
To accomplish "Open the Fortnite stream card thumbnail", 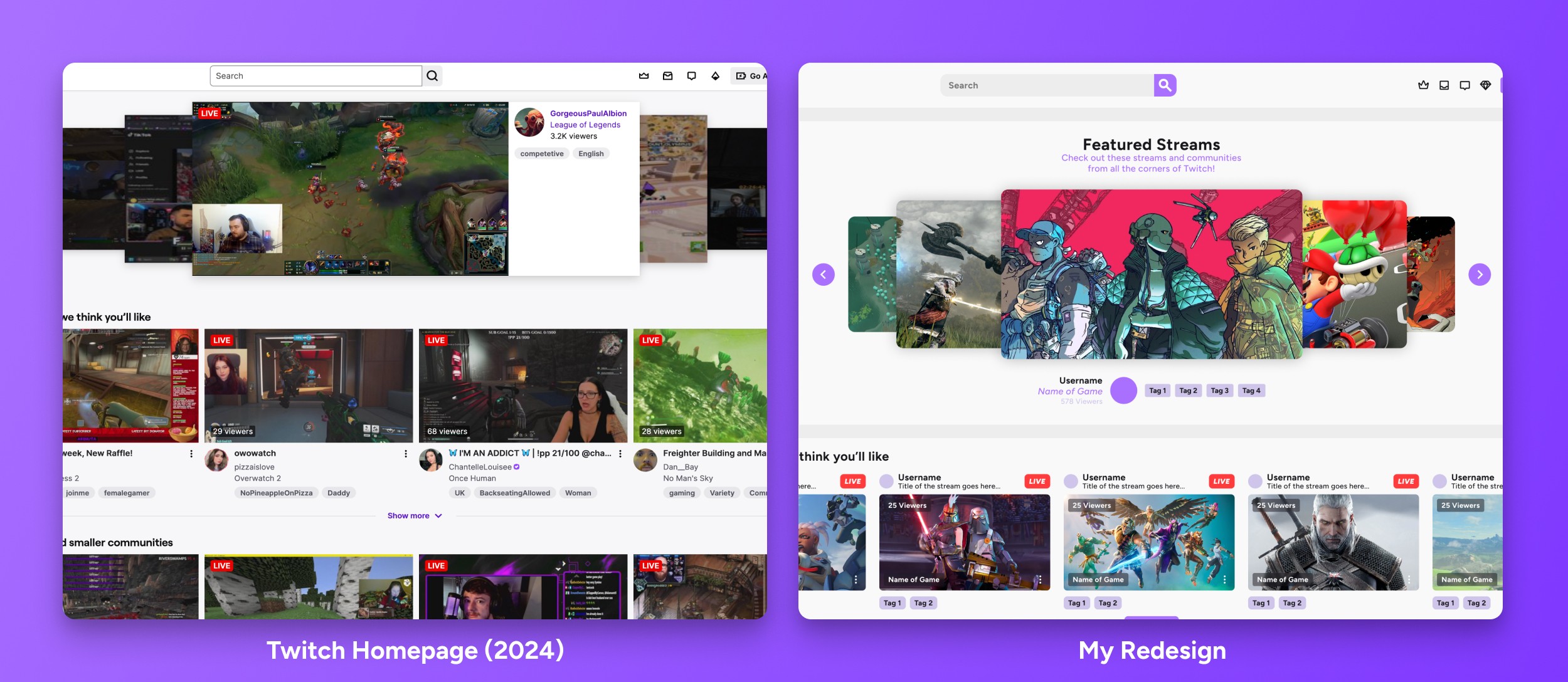I will 1149,542.
